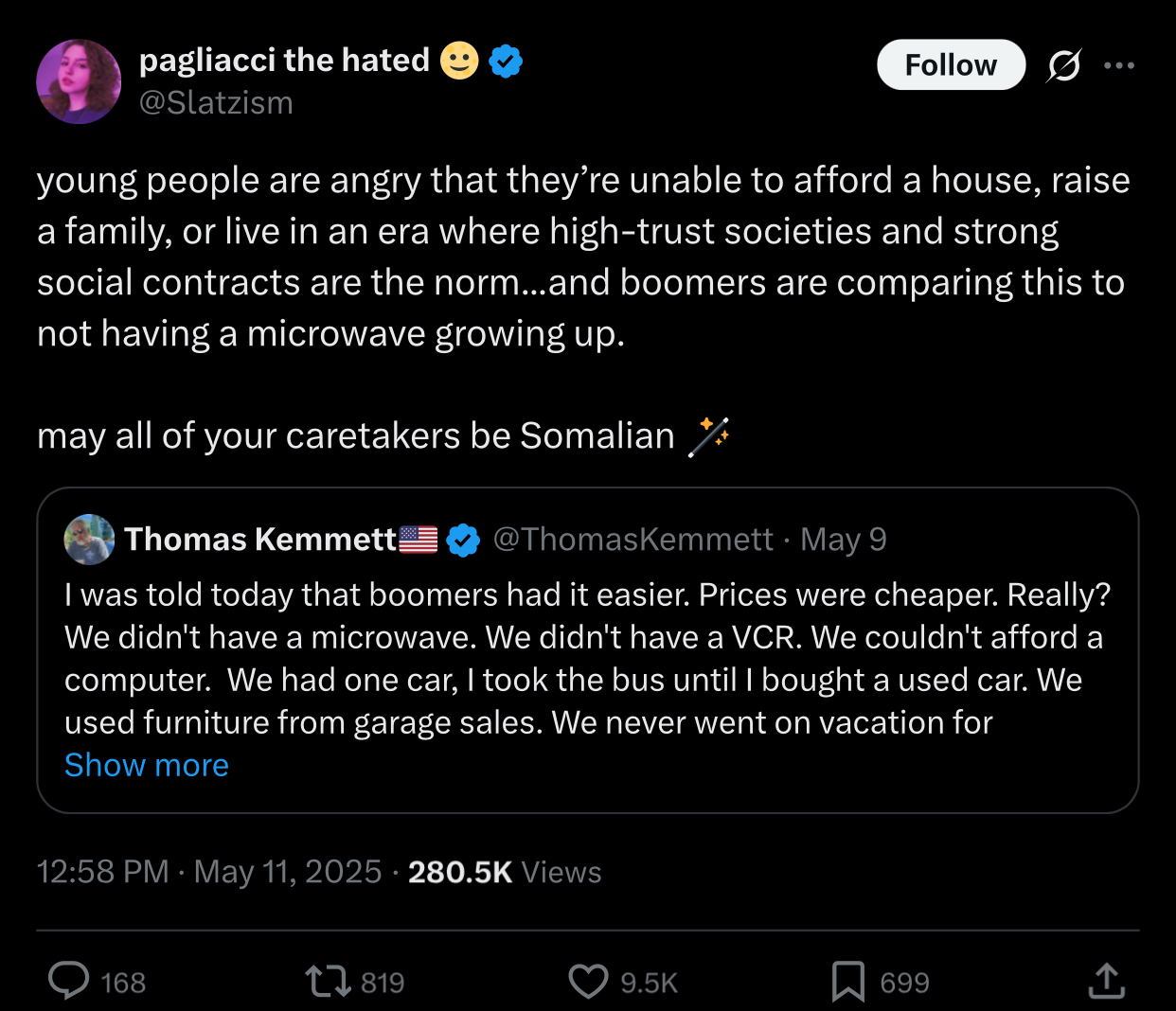Click the Thomas Kemmett author name
This screenshot has width=1176, height=1011.
pos(260,540)
